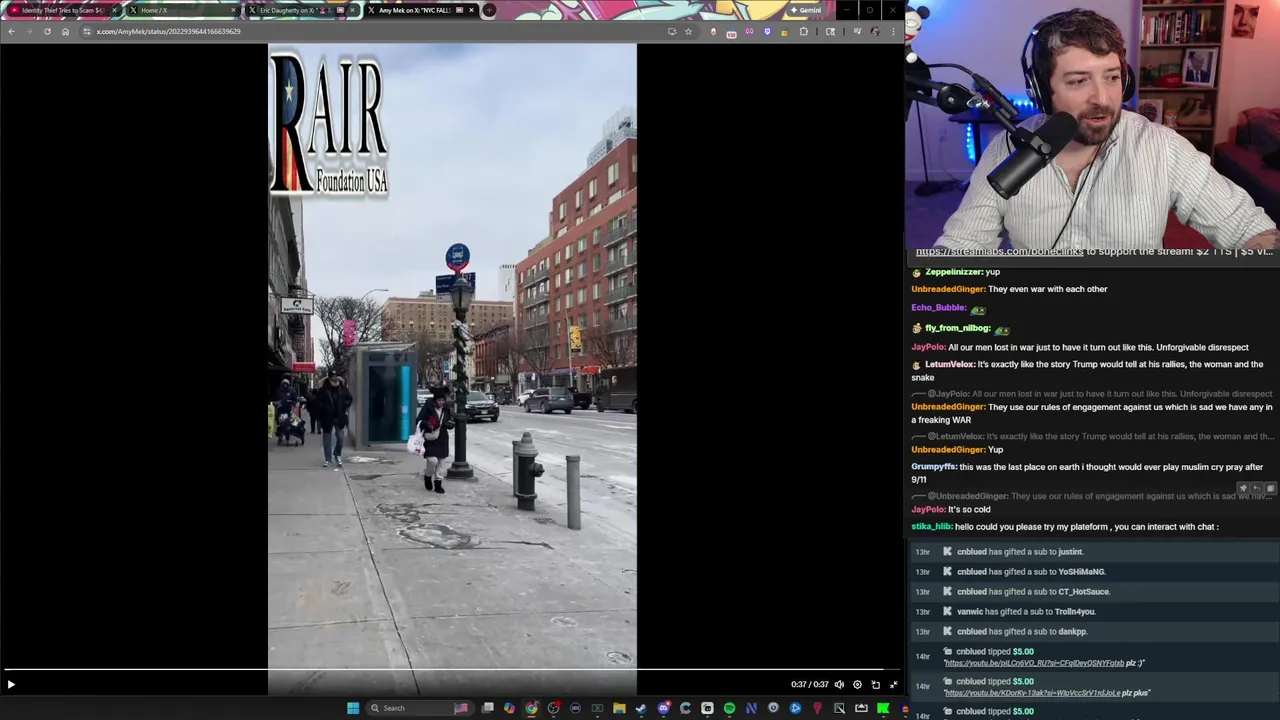Image resolution: width=1280 pixels, height=720 pixels.
Task: Click Zeppelinizzer username in chat
Action: [x=954, y=272]
